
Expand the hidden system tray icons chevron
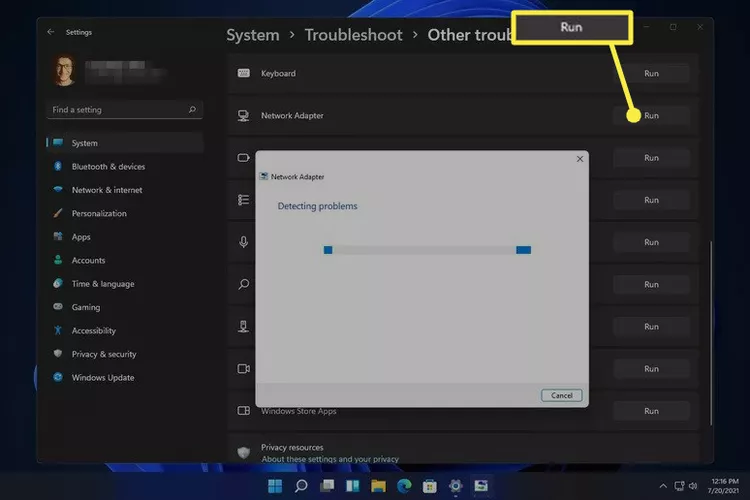tap(663, 486)
